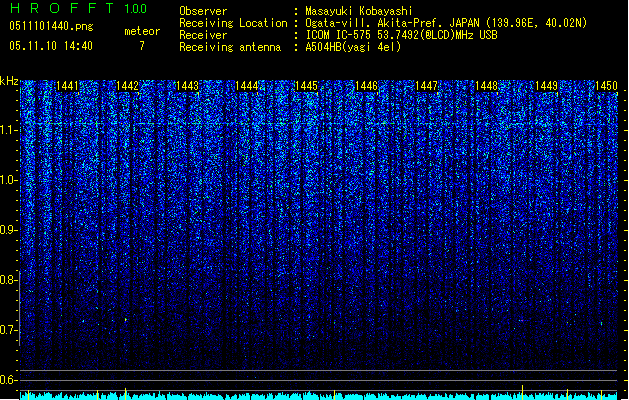This screenshot has height=400, width=629.
Task: Click the observer name Masayuki Kobayashi
Action: (359, 11)
